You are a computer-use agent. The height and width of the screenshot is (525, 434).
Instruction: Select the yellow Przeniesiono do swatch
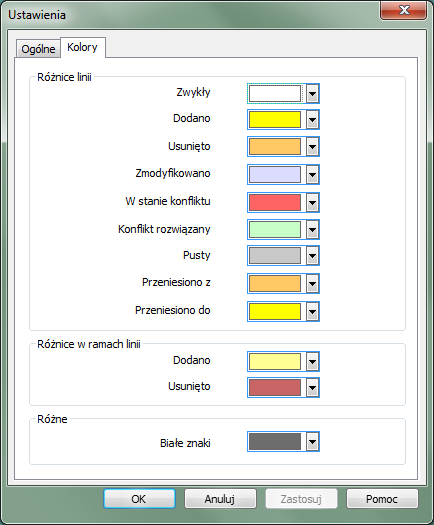(x=275, y=311)
